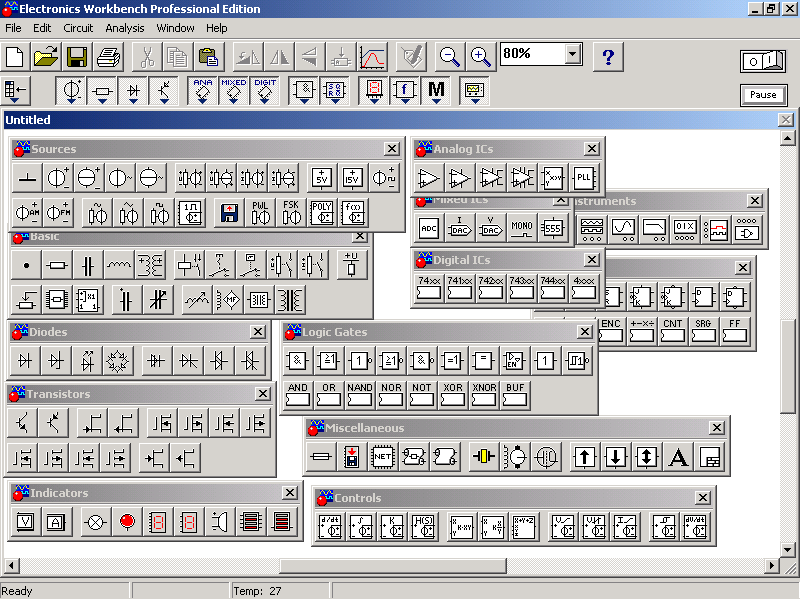Viewport: 800px width, 600px height.
Task: Open the display graphs icon
Action: coord(372,57)
